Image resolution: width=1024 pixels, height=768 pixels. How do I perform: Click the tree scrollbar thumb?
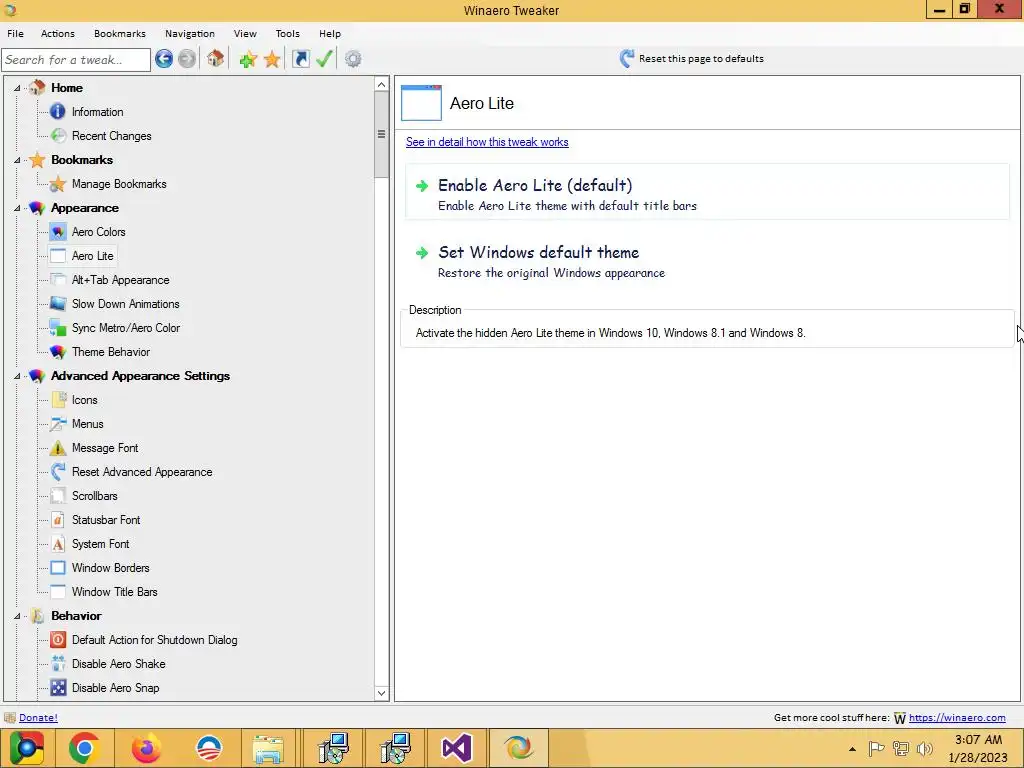(381, 135)
